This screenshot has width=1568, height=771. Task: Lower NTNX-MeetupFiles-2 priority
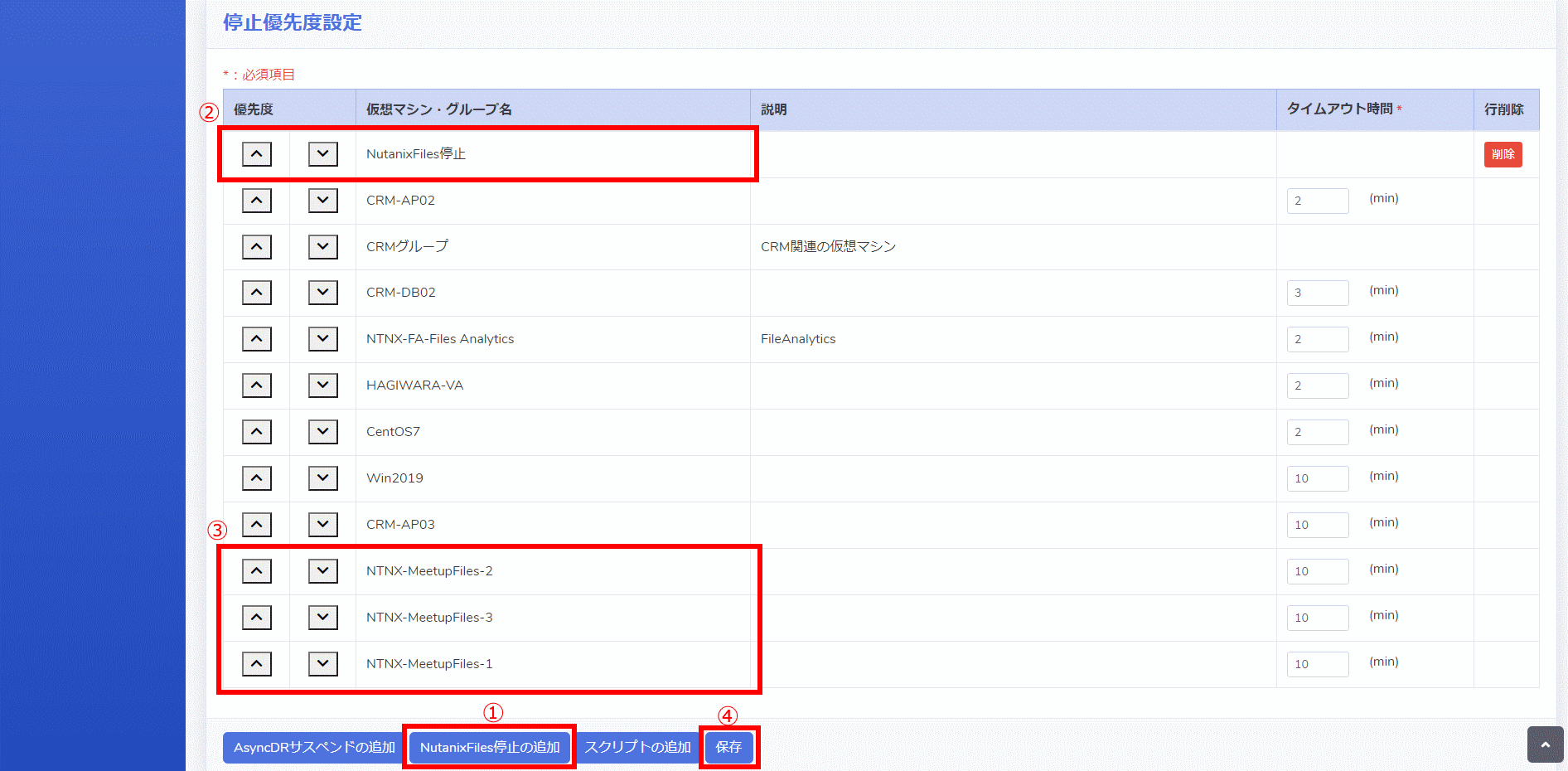coord(323,571)
